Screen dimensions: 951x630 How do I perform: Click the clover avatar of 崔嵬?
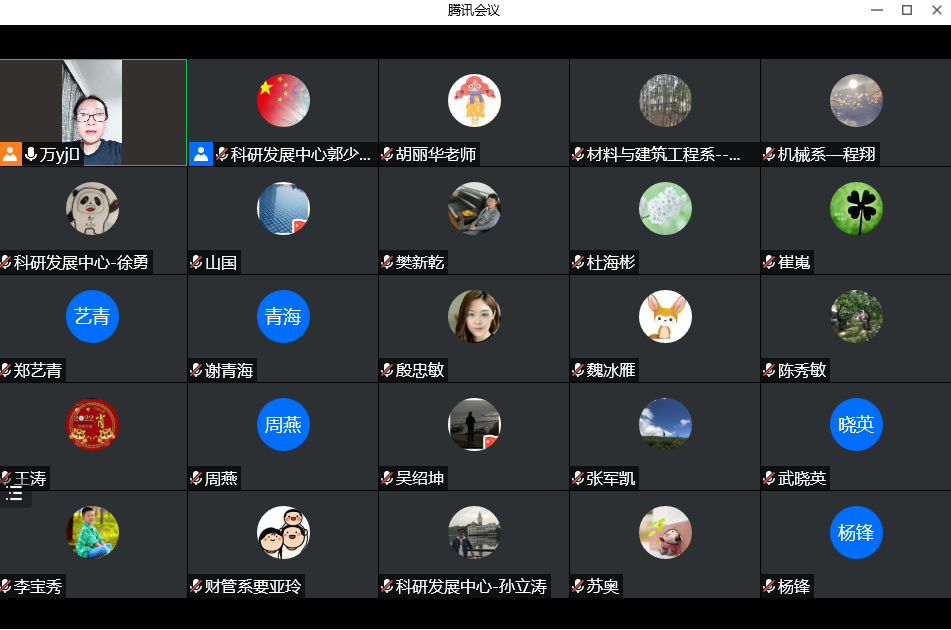click(x=856, y=209)
